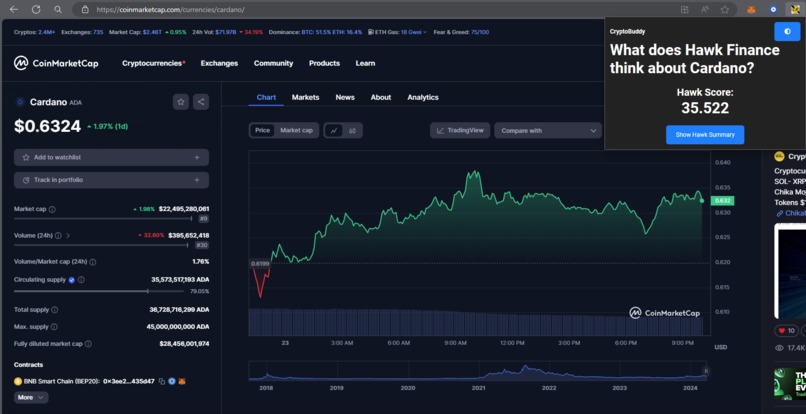Toggle CryptoBuddy dark/light theme button

(787, 31)
